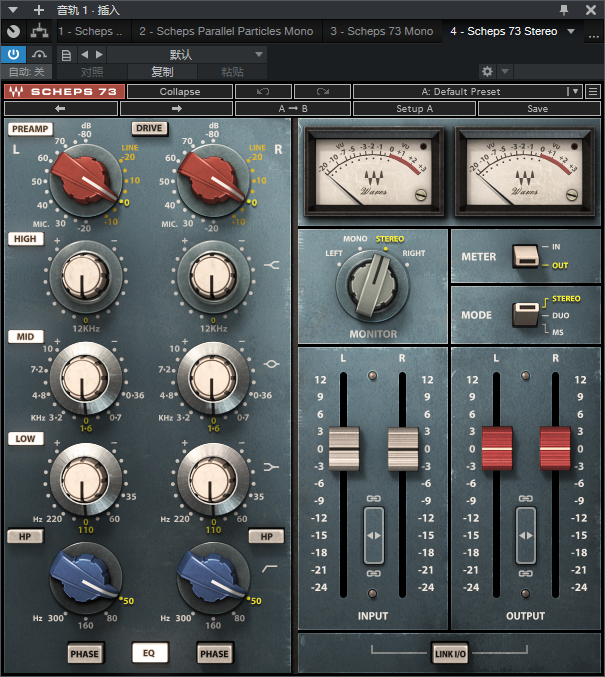
Task: Toggle the left PHASE button
Action: [85, 654]
